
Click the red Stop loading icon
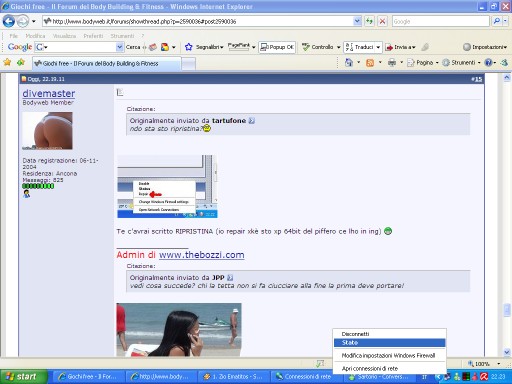[382, 21]
